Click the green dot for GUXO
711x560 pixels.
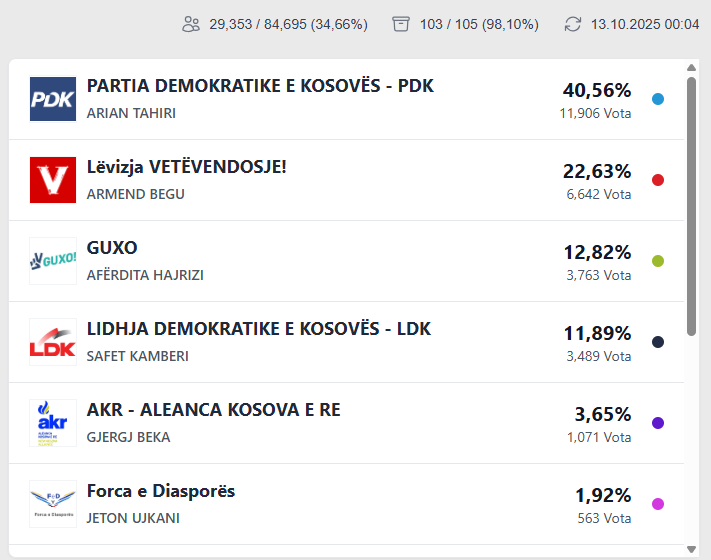coord(657,261)
